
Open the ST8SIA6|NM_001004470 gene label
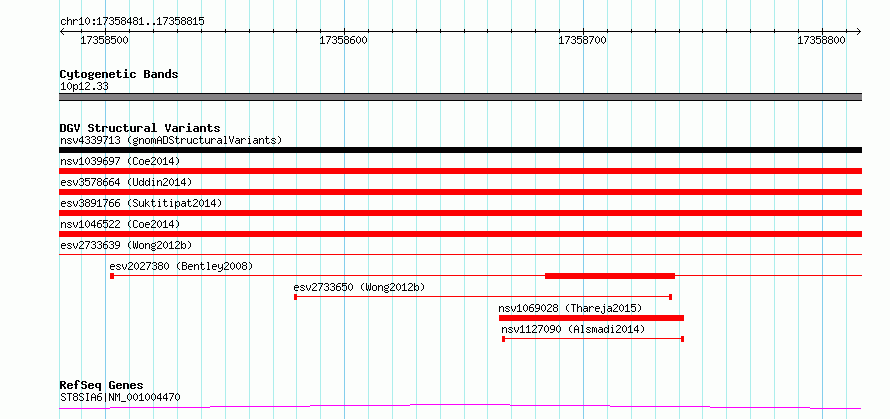point(120,397)
